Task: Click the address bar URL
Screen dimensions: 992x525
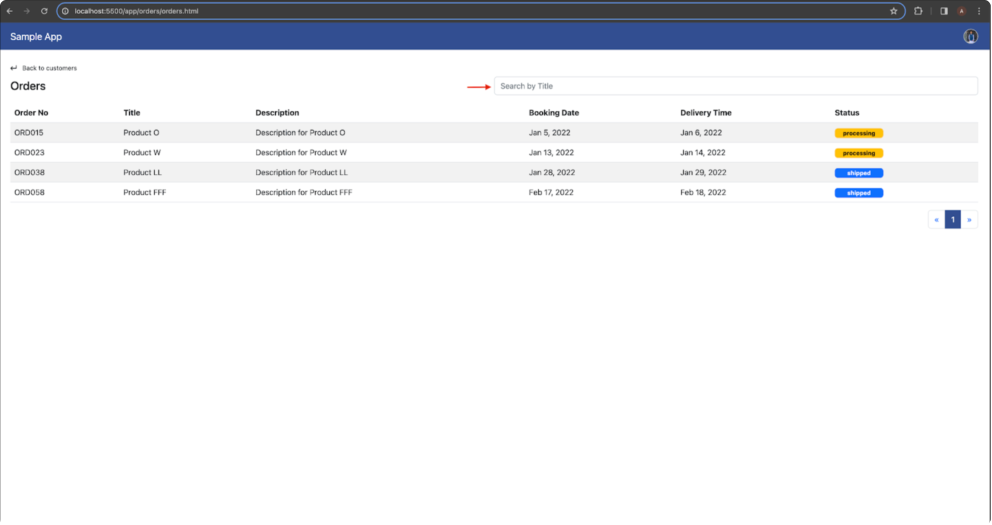Action: point(137,11)
